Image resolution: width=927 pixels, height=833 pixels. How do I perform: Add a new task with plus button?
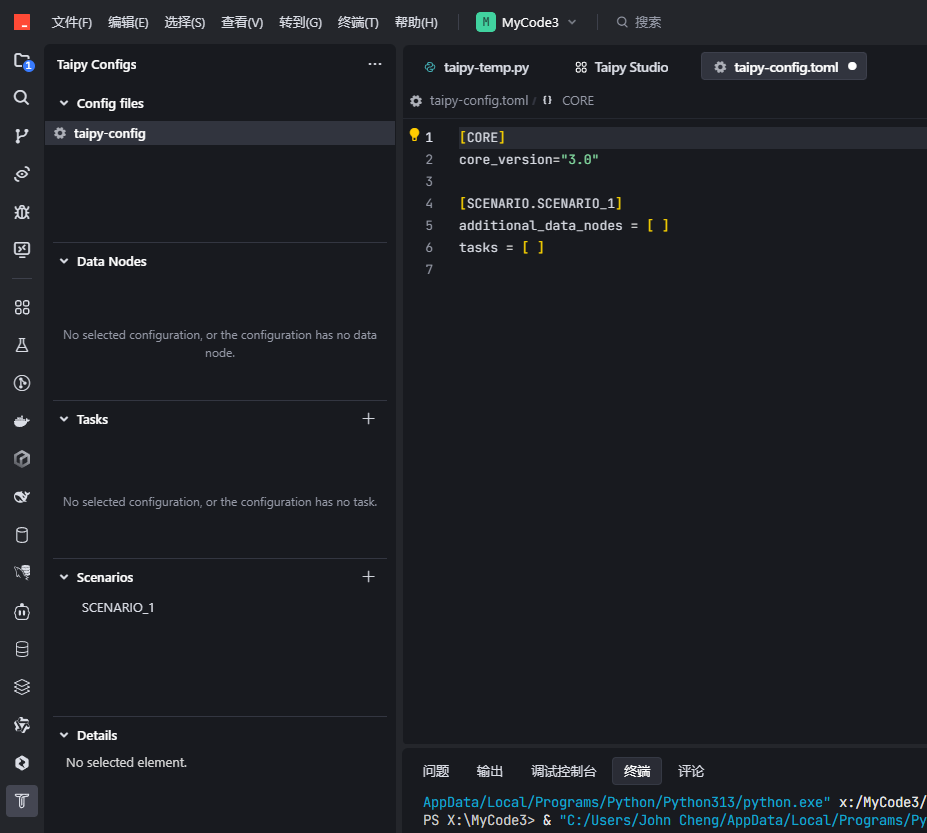point(368,419)
